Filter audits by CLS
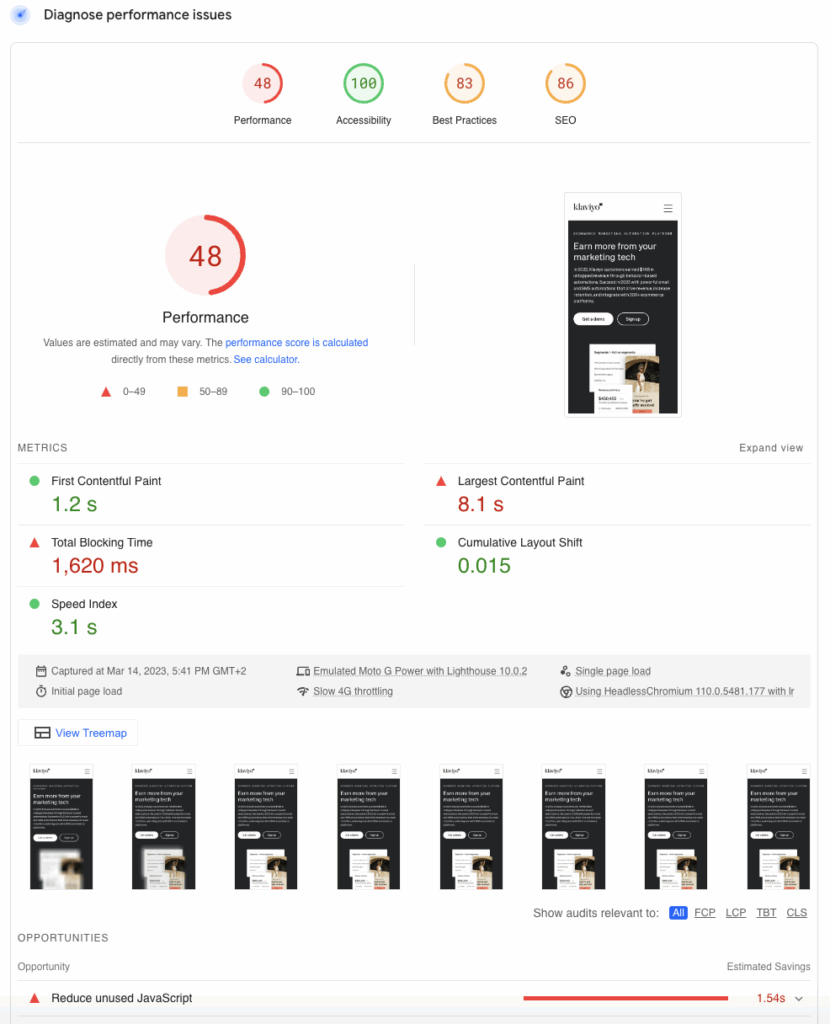This screenshot has height=1024, width=830. (x=796, y=912)
